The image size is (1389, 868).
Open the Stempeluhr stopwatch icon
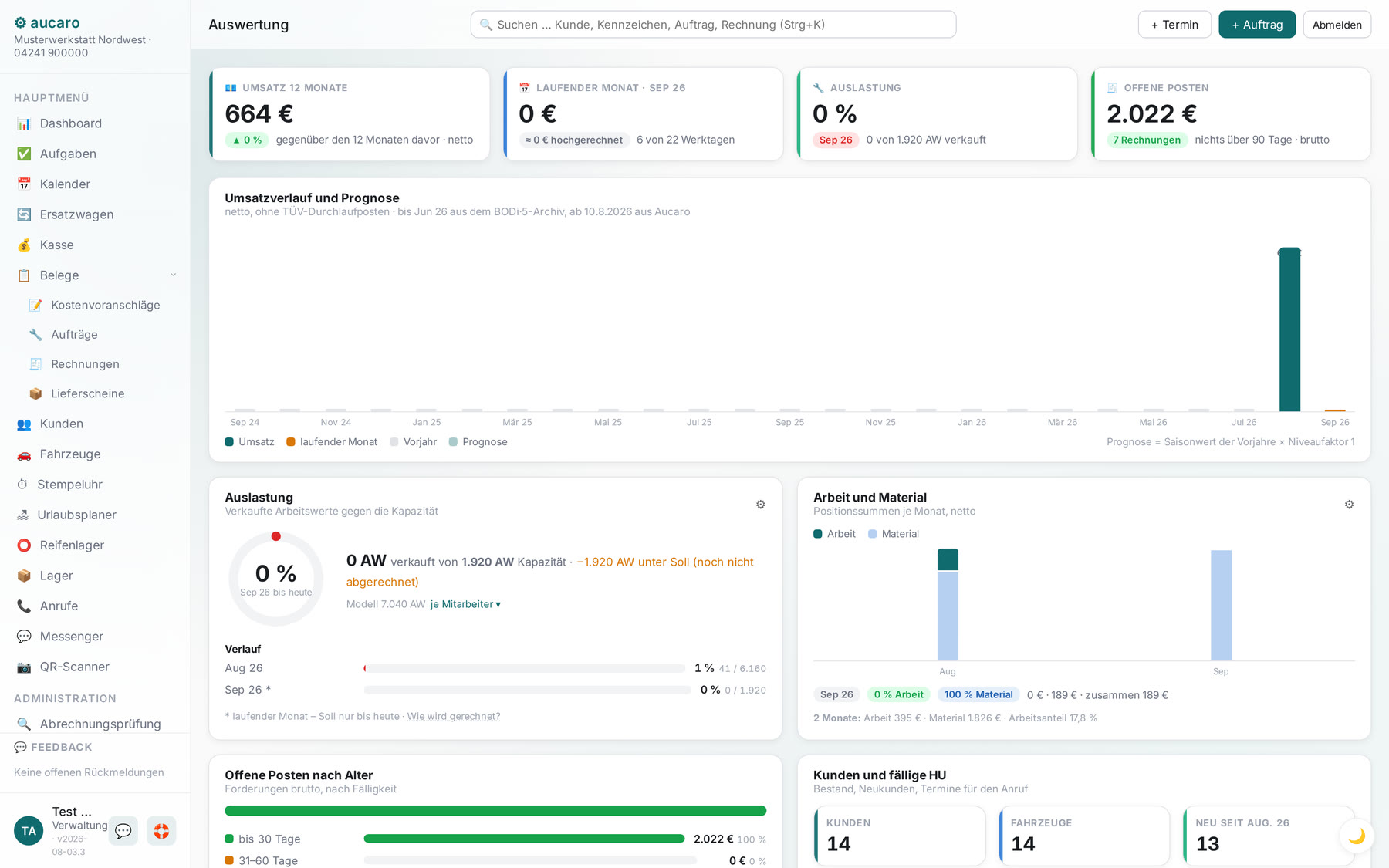(x=22, y=485)
